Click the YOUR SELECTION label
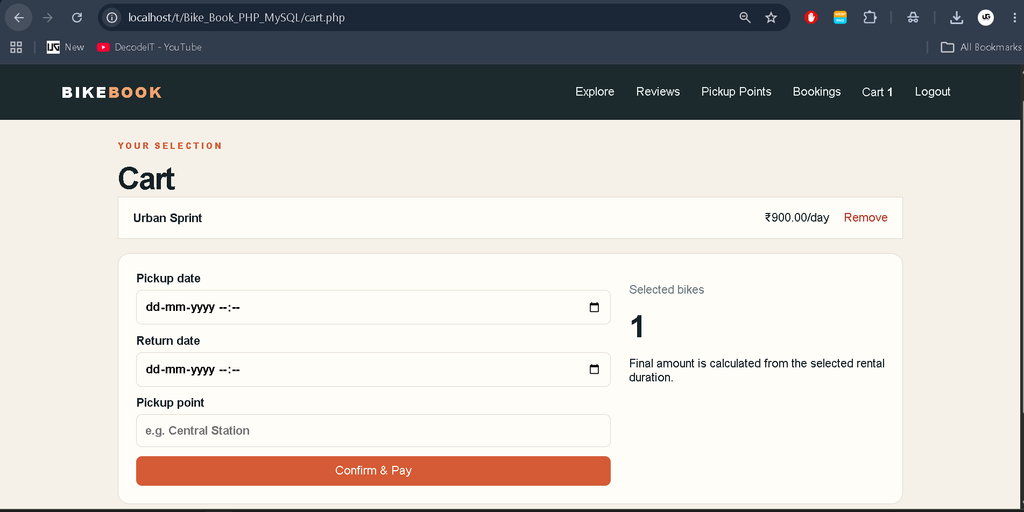This screenshot has height=512, width=1024. pos(170,146)
